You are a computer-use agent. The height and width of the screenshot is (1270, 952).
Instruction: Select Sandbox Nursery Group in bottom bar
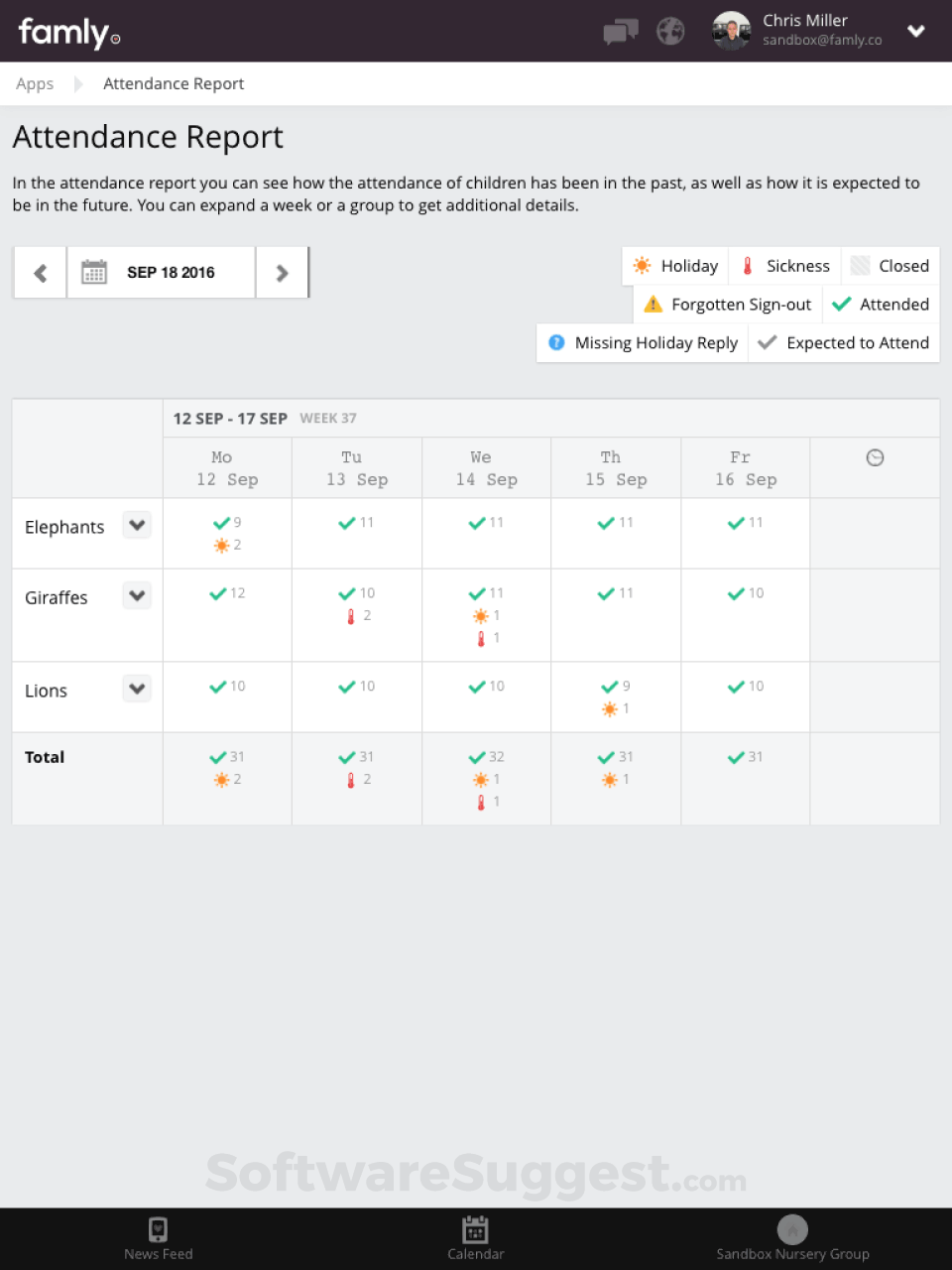coord(792,1238)
